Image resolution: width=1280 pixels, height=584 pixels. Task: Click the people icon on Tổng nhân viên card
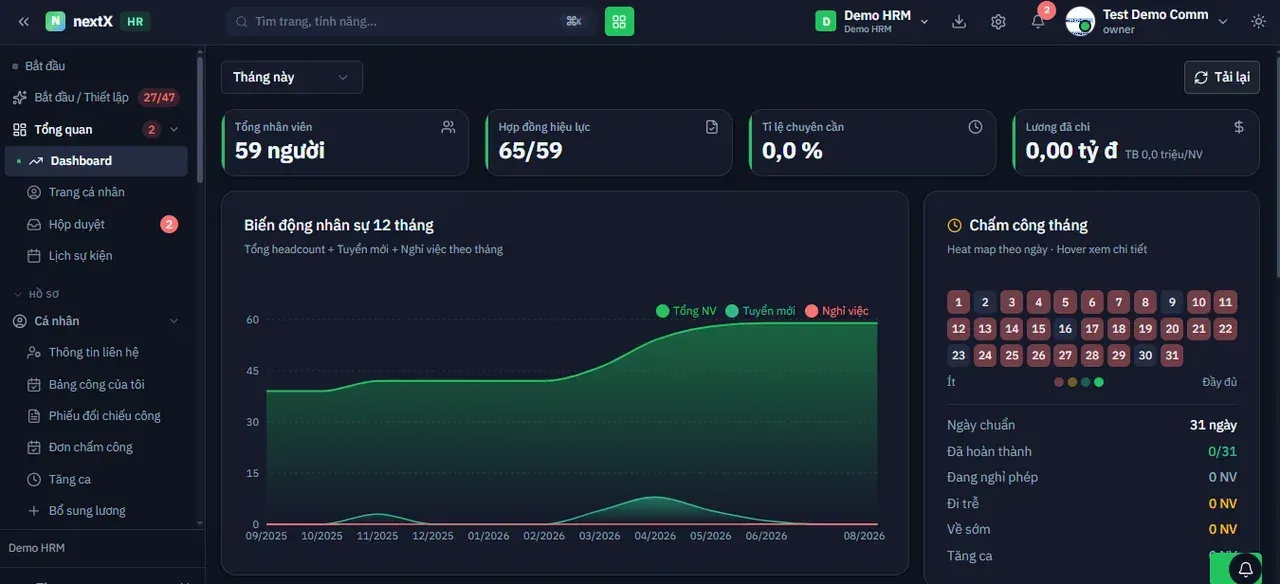tap(448, 127)
